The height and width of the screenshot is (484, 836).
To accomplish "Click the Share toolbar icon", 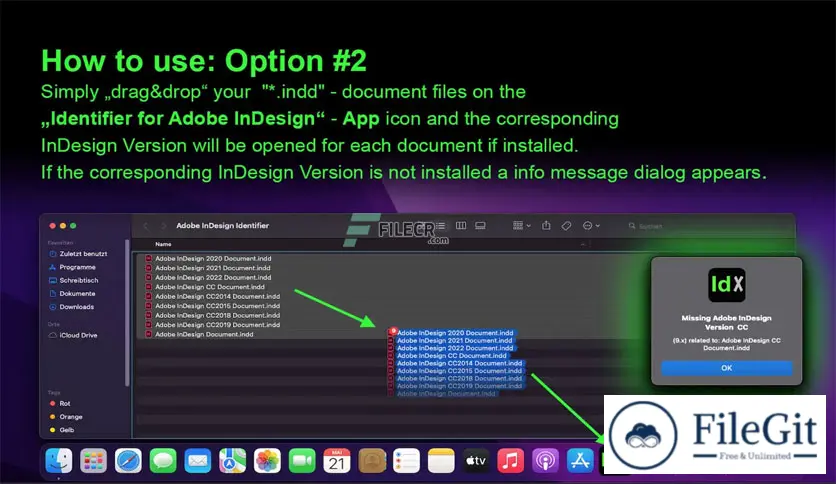I will point(546,226).
